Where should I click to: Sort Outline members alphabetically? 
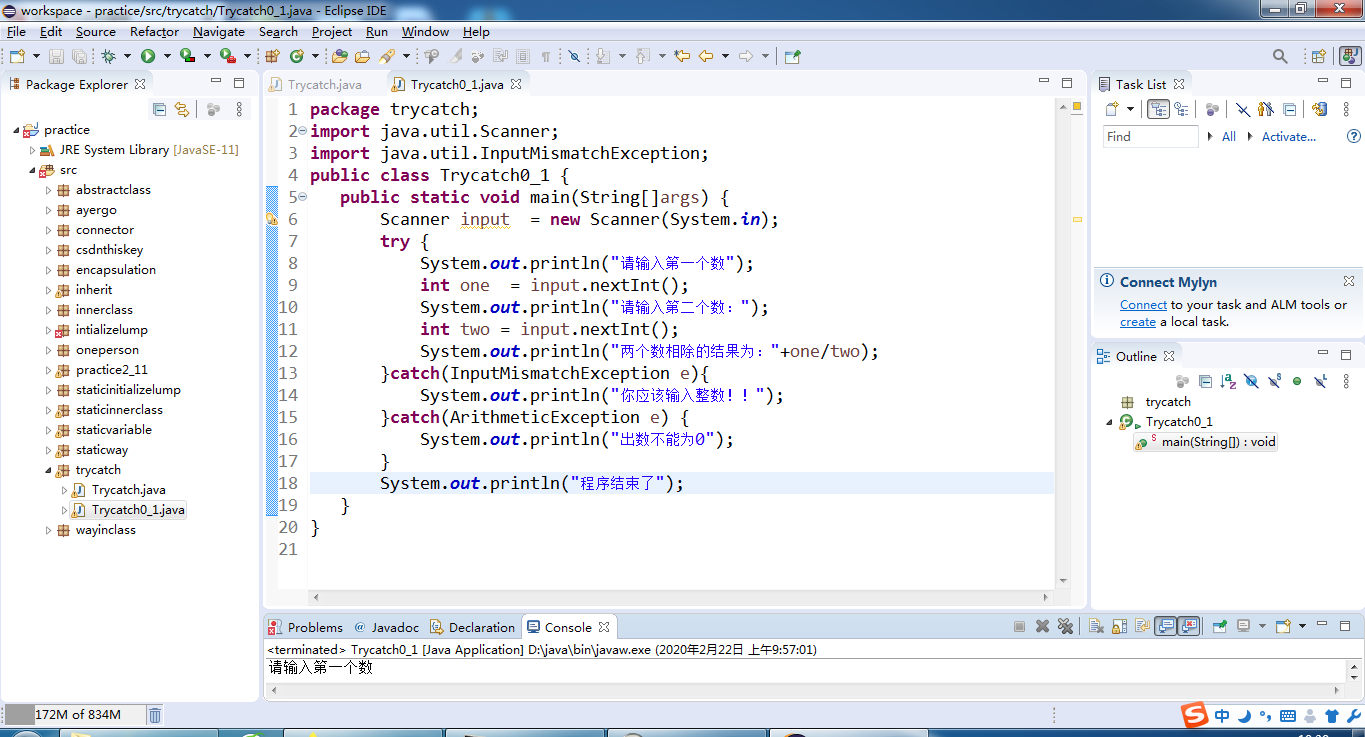tap(1228, 381)
